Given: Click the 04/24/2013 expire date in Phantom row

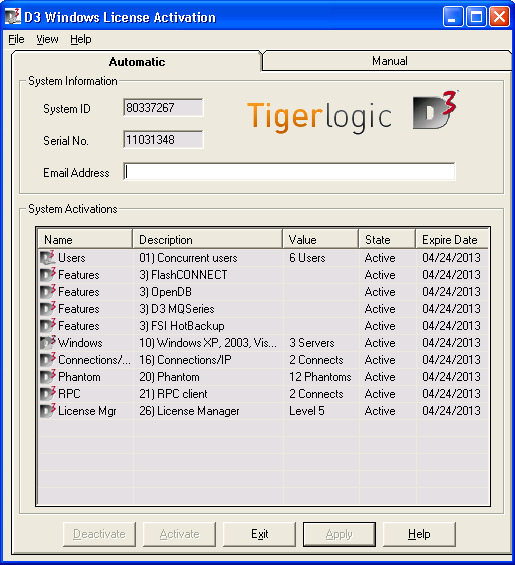Looking at the screenshot, I should (x=453, y=377).
